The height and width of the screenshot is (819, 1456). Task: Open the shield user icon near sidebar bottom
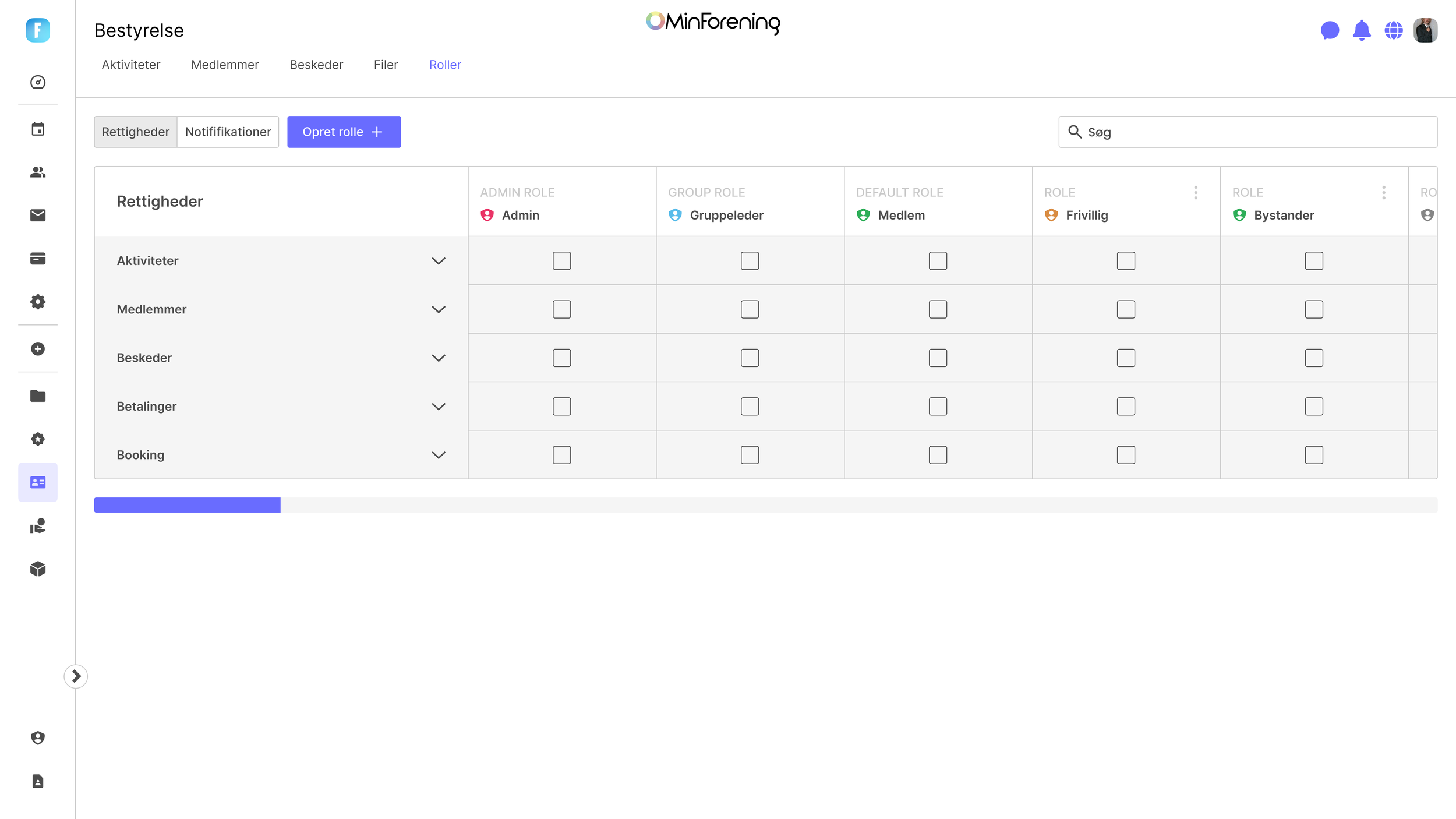[38, 738]
